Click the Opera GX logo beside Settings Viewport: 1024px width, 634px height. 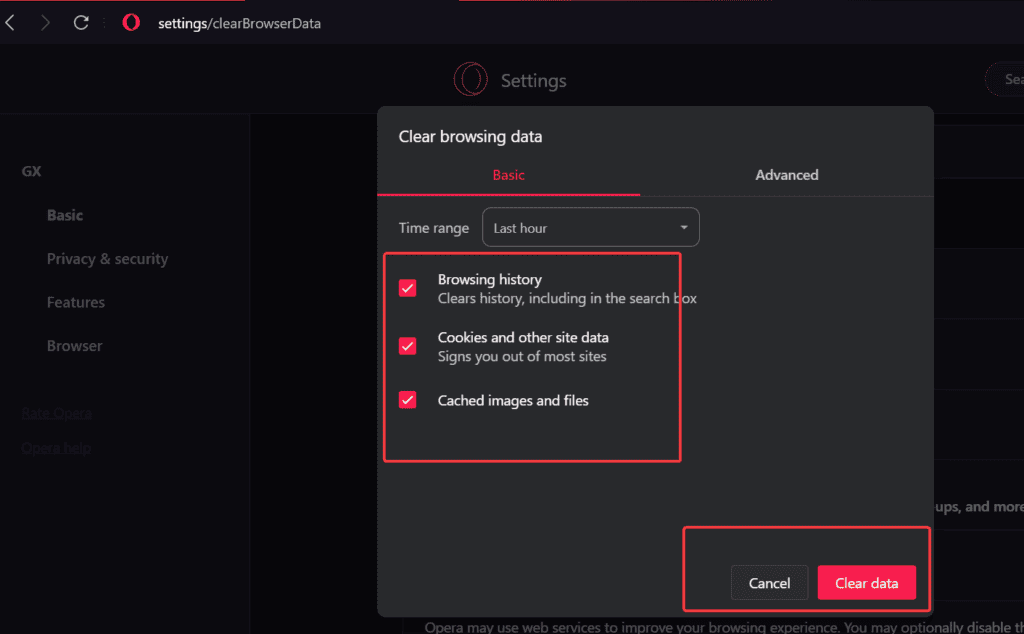(470, 80)
